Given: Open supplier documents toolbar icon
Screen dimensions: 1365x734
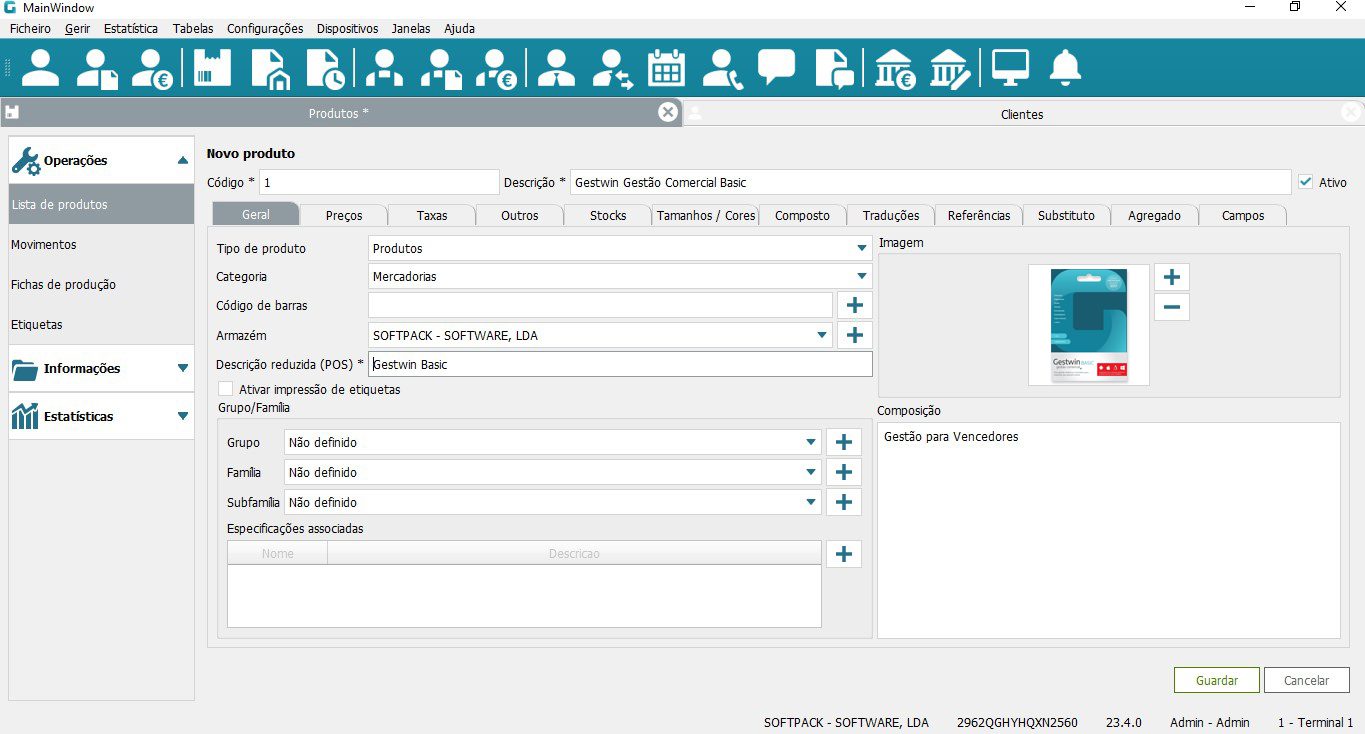Looking at the screenshot, I should (x=441, y=68).
